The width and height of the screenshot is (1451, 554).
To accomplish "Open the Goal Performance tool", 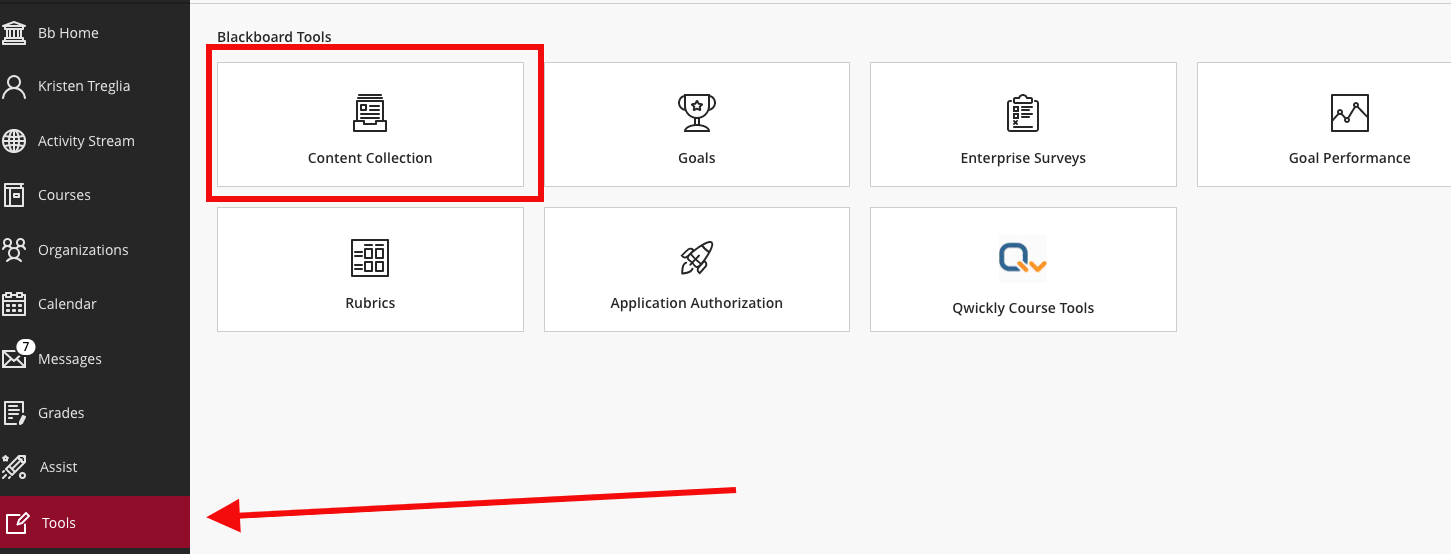I will coord(1324,124).
